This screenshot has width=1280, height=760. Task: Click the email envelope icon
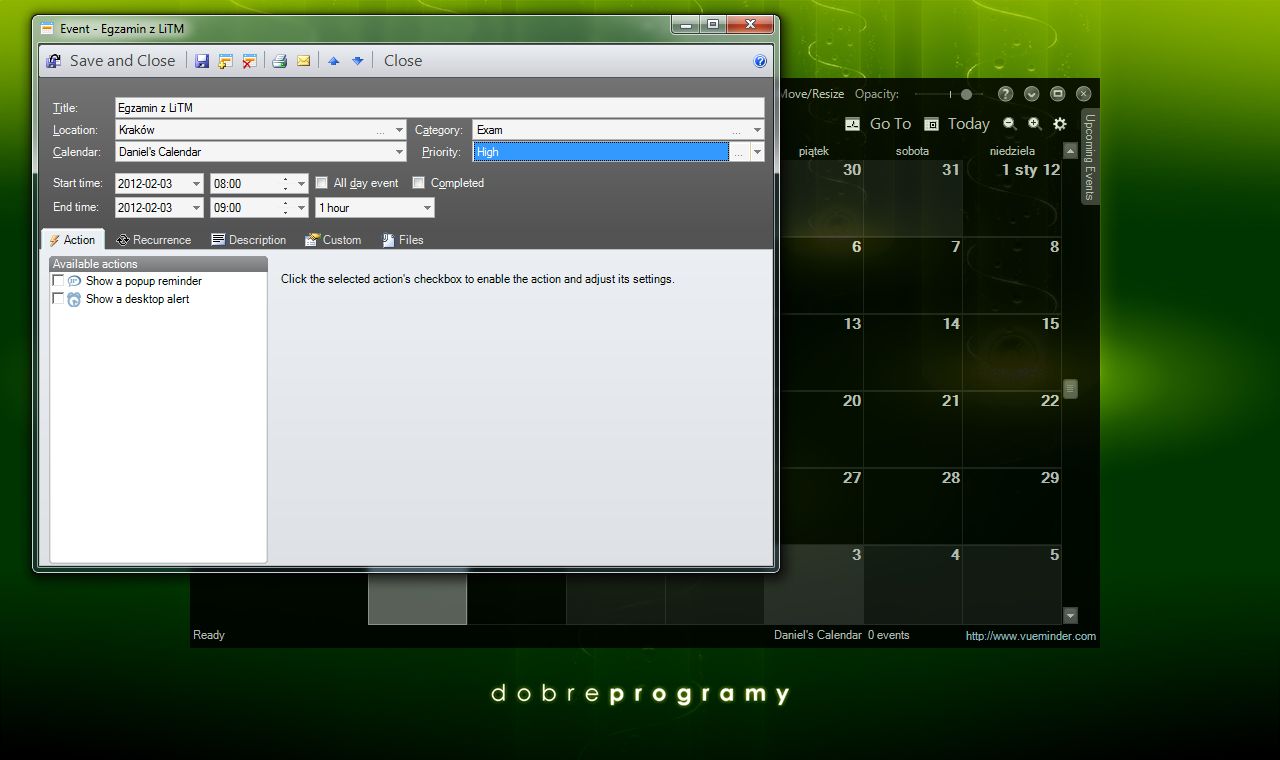tap(304, 61)
